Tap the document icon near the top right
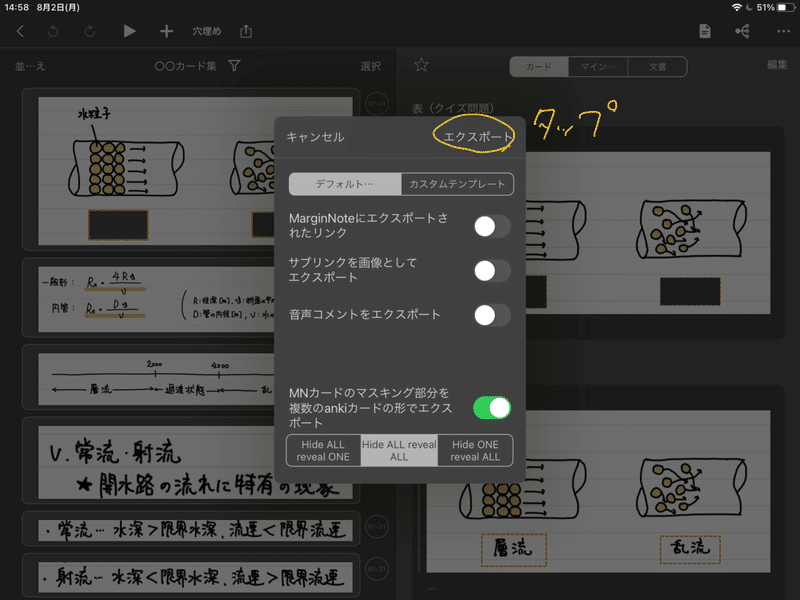800x600 pixels. tap(704, 31)
